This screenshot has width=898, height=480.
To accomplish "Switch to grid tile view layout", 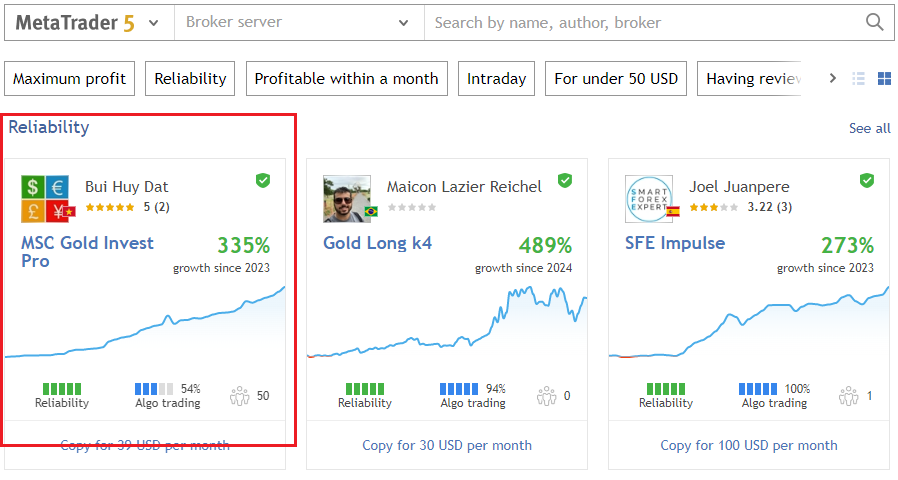I will click(884, 78).
